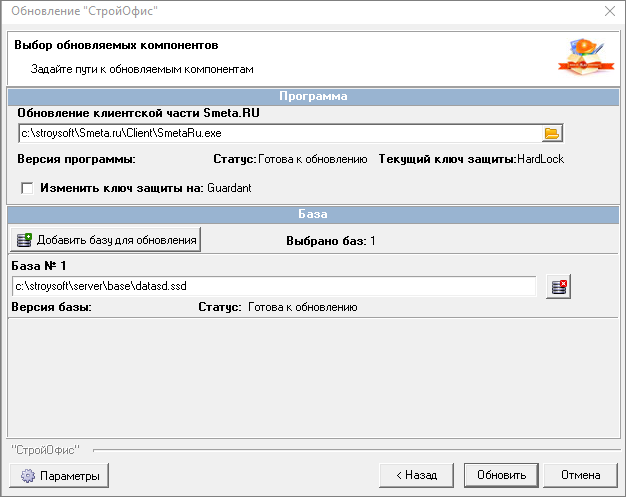Go back with the '< Назад' button
The width and height of the screenshot is (626, 497).
[x=416, y=476]
